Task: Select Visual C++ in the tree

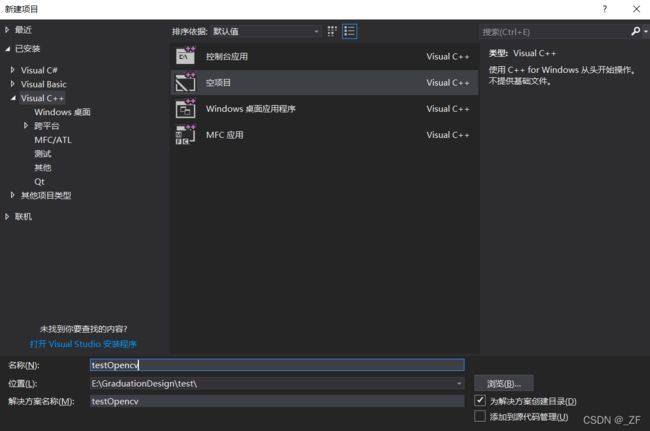Action: pyautogui.click(x=42, y=98)
